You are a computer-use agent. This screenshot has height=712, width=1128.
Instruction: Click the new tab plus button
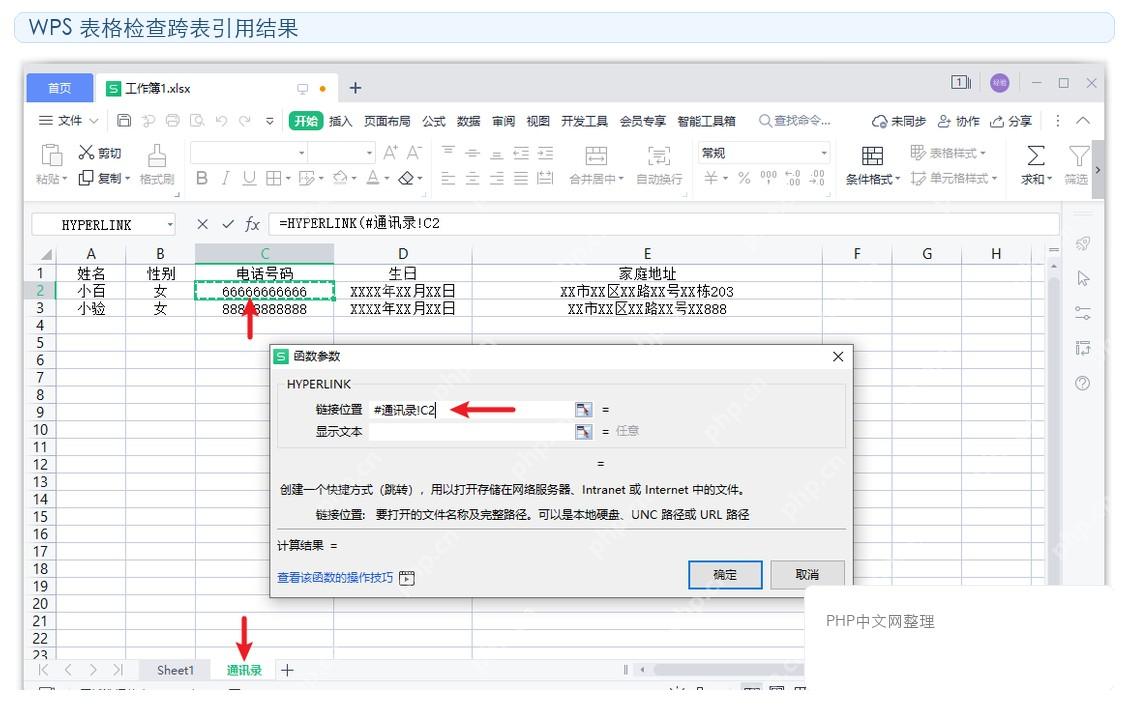click(355, 88)
